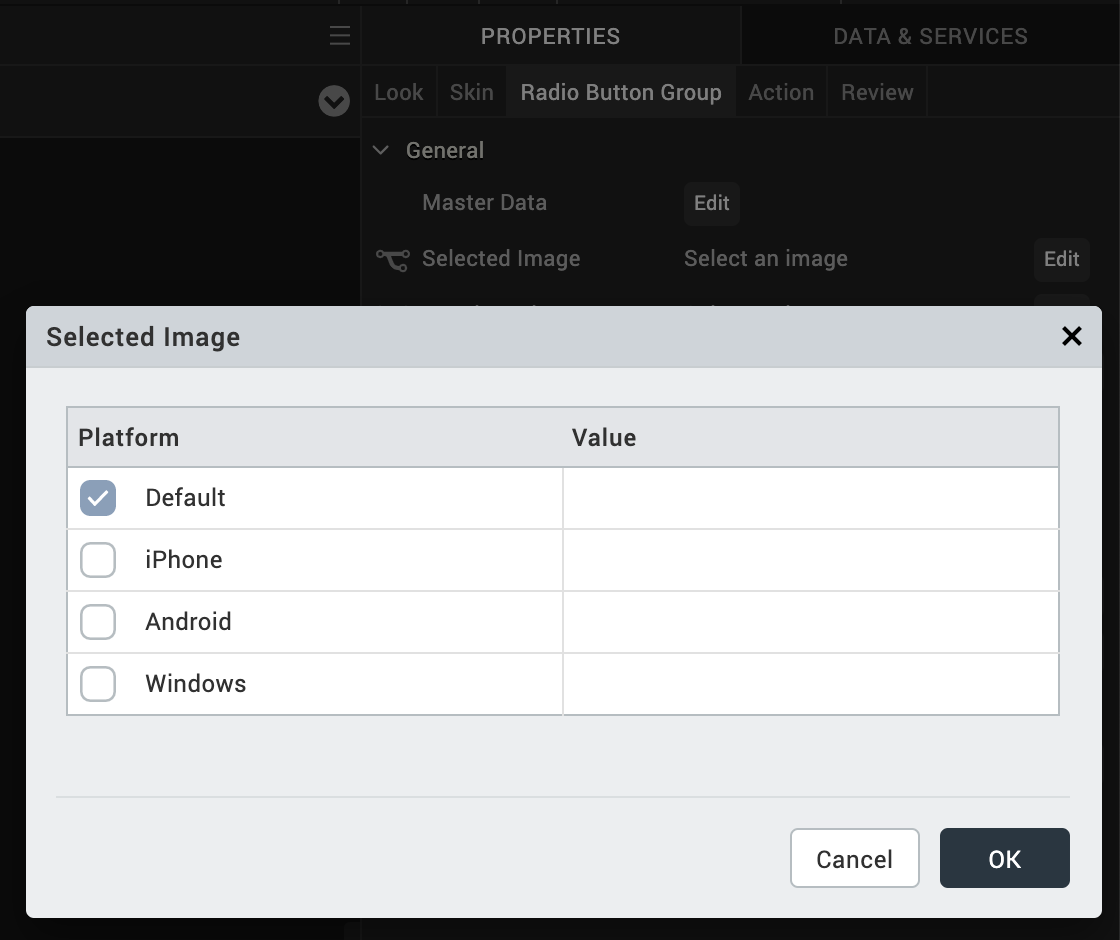Screen dimensions: 1120x940
Task: Tick the Windows platform checkbox
Action: [98, 684]
